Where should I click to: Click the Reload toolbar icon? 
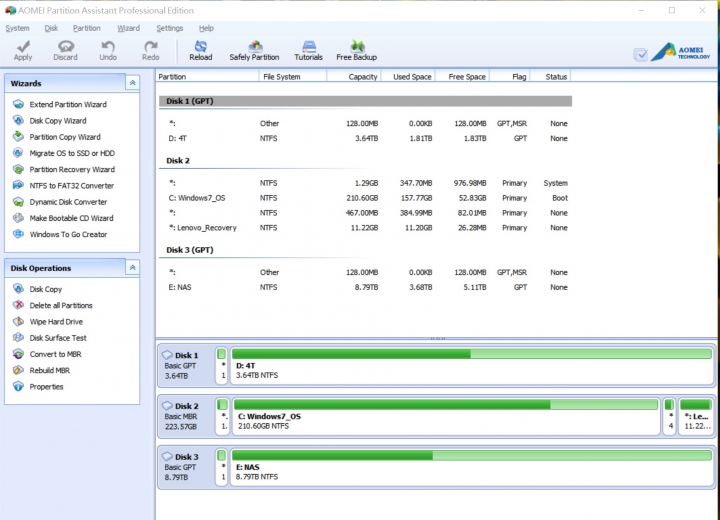click(200, 50)
